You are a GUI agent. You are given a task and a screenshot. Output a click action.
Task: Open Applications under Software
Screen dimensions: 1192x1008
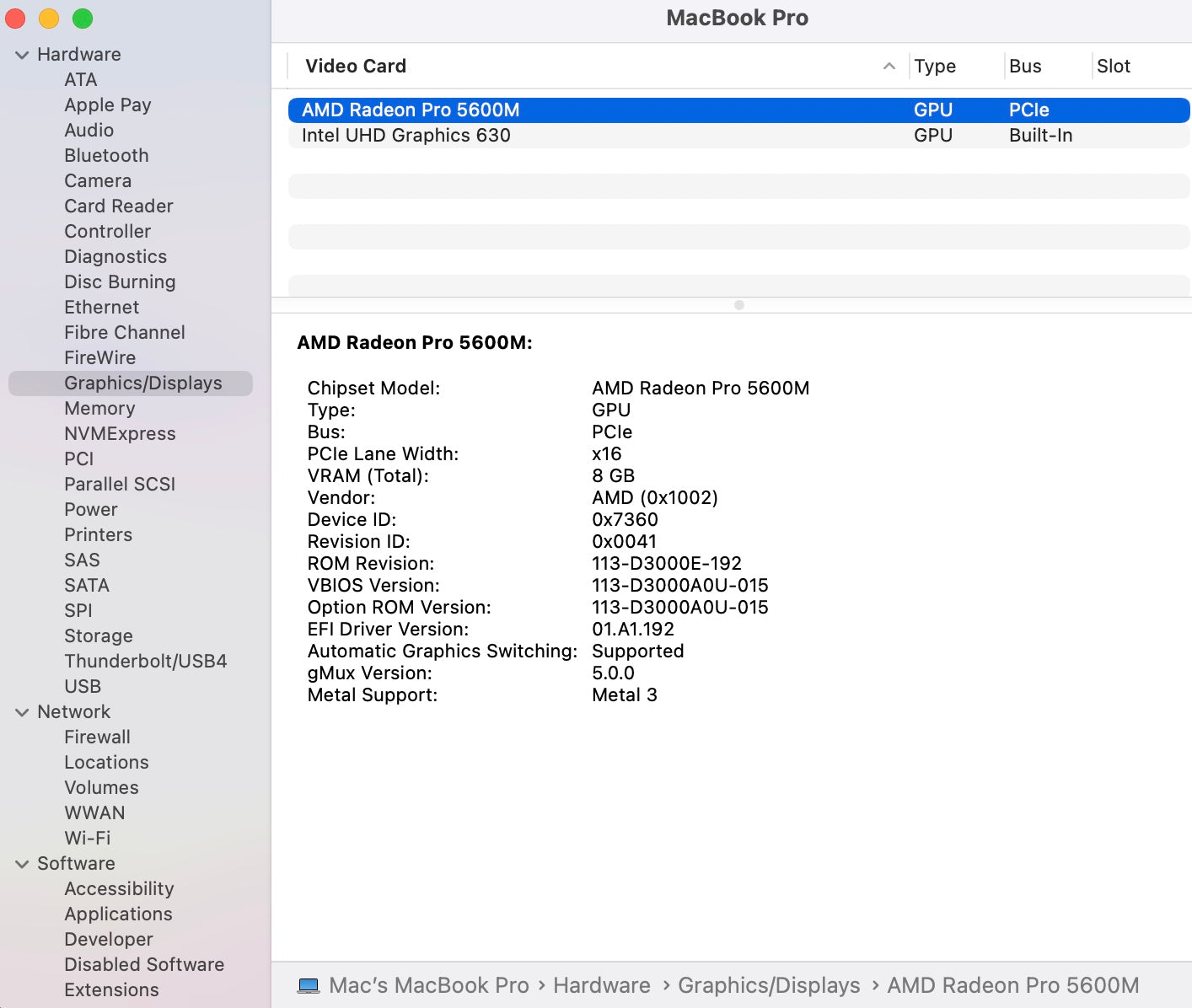[x=118, y=914]
